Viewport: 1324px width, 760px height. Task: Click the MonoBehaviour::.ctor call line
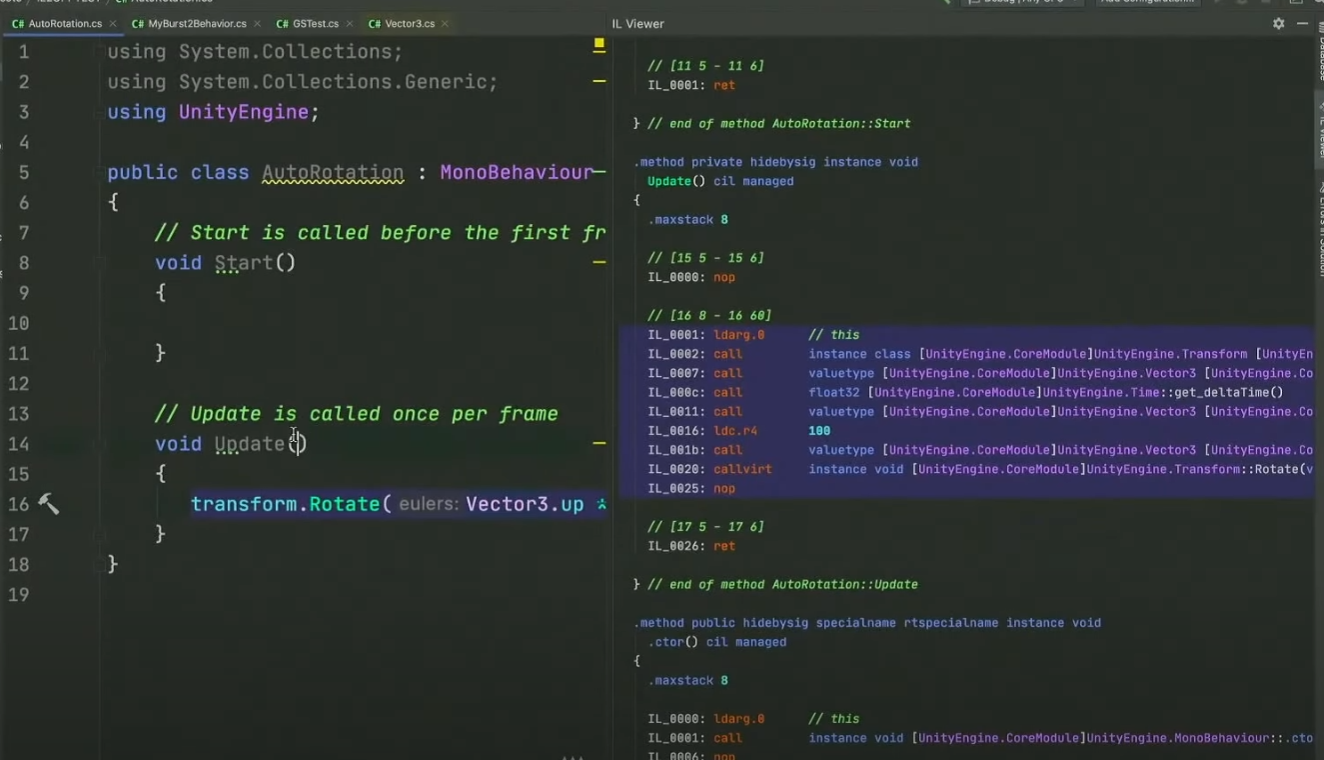tap(980, 738)
